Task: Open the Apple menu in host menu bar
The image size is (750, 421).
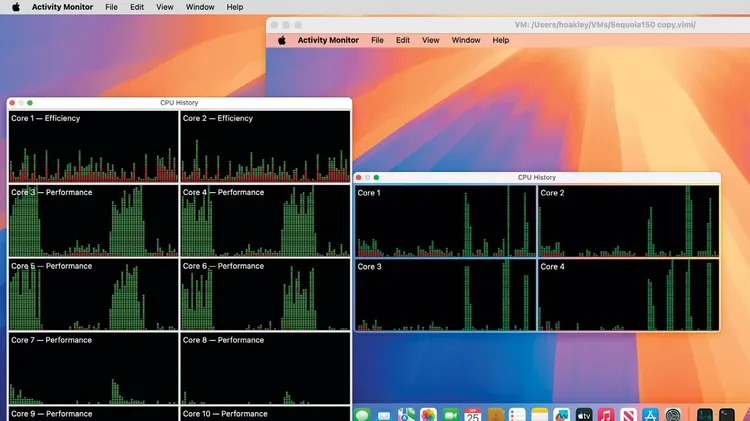Action: point(16,7)
